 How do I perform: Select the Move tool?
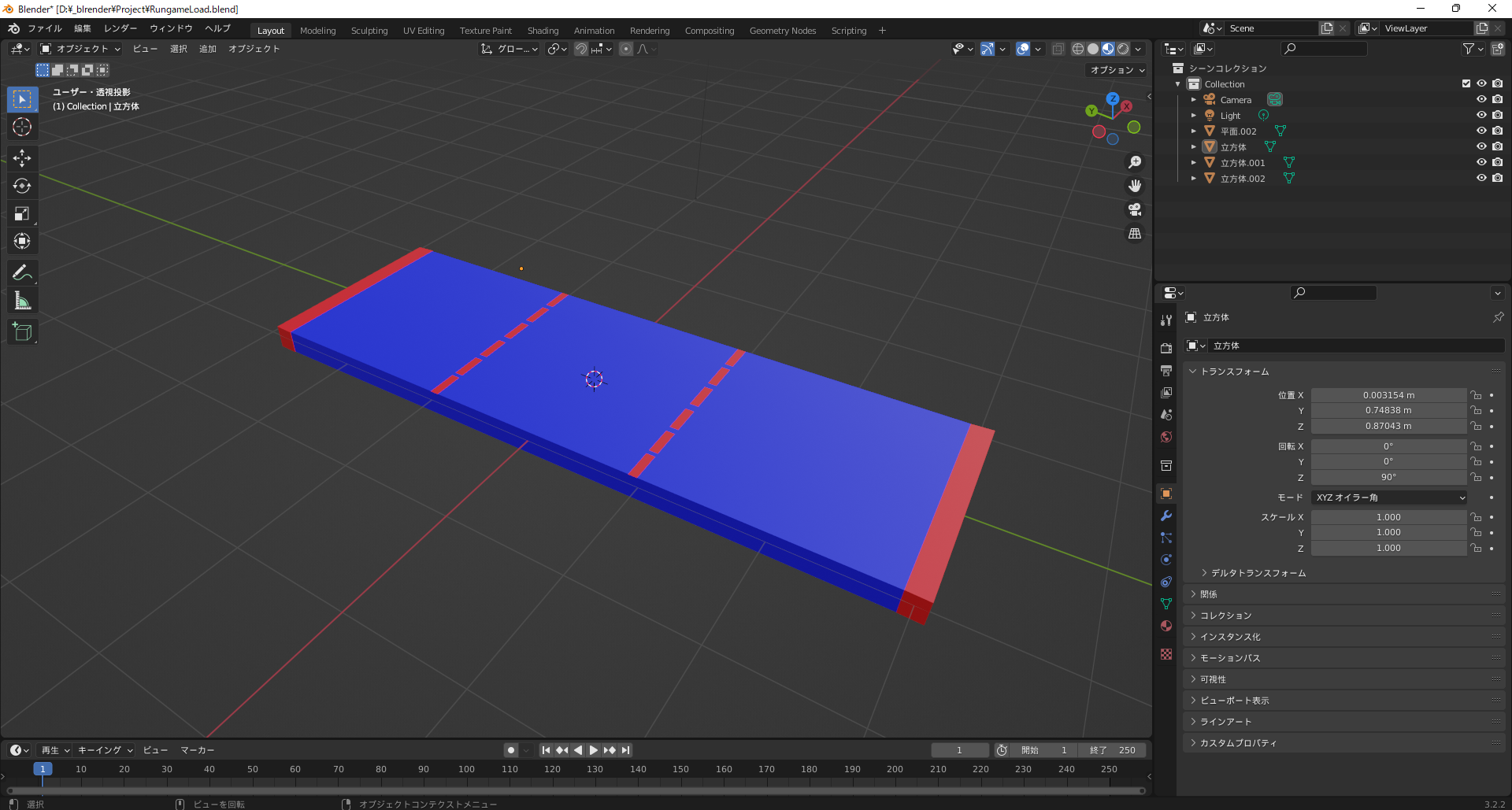click(22, 158)
